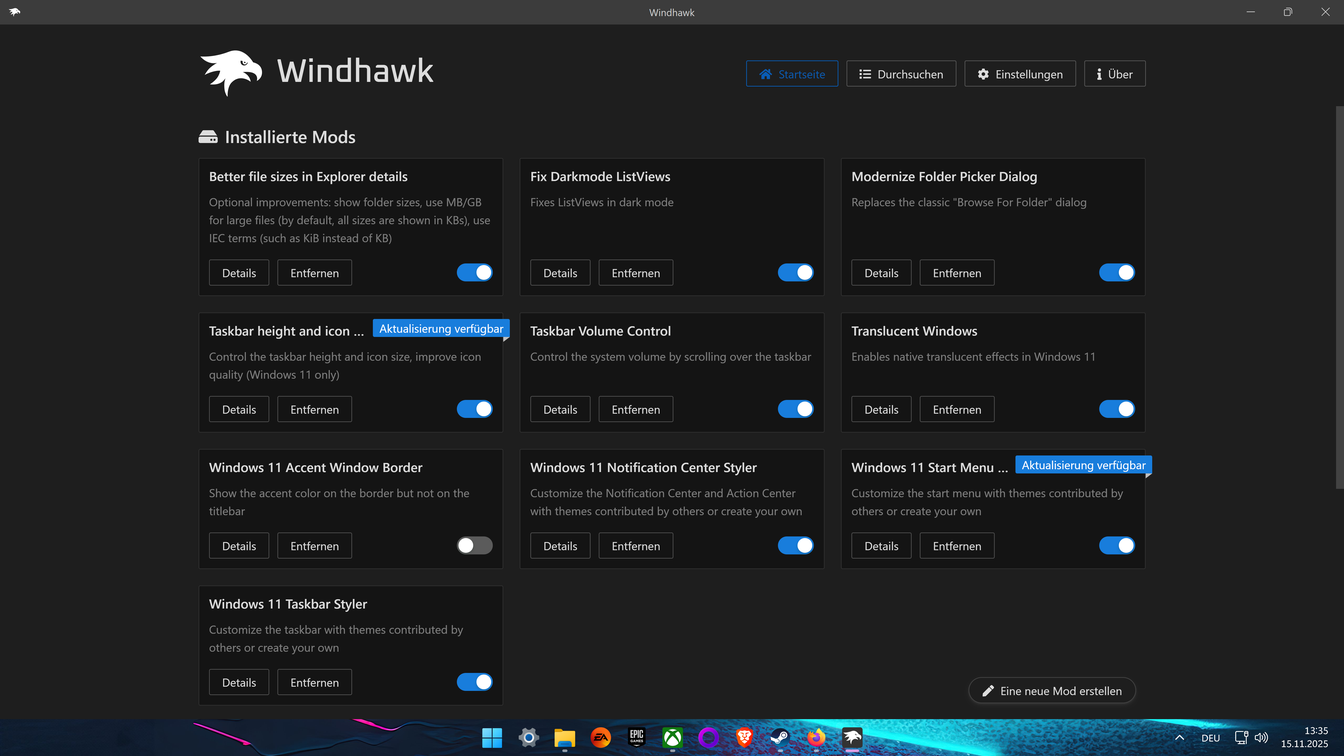This screenshot has height=756, width=1344.
Task: Click Entfernen for Fix Darkmode ListViews
Action: click(x=635, y=273)
